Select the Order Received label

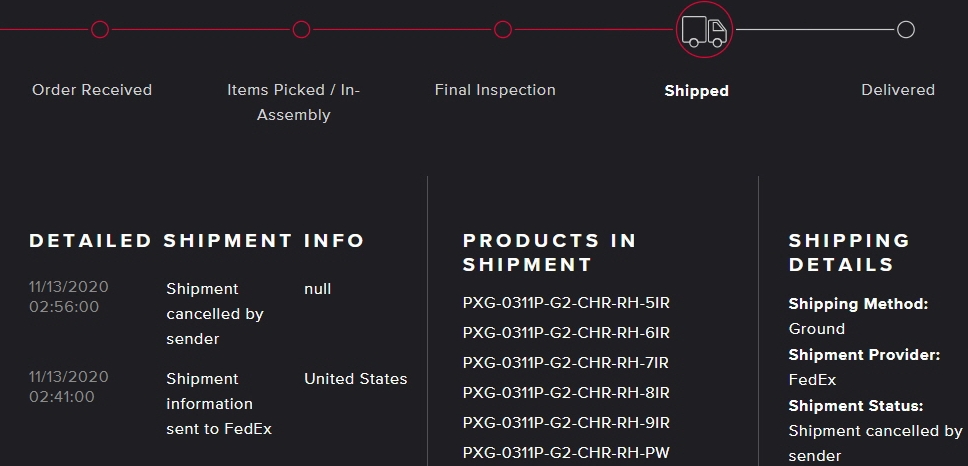click(92, 90)
